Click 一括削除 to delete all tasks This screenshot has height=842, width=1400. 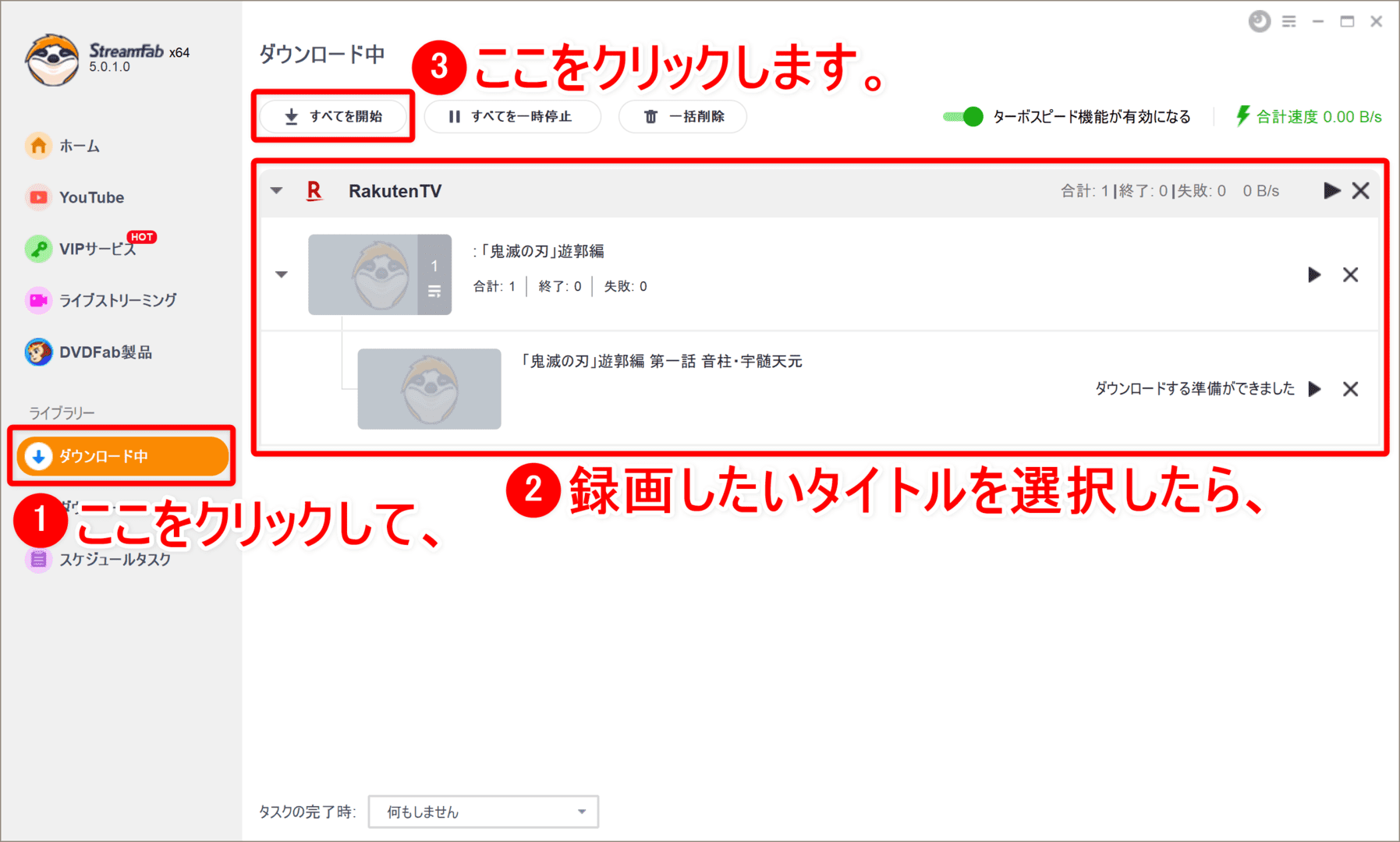click(682, 116)
